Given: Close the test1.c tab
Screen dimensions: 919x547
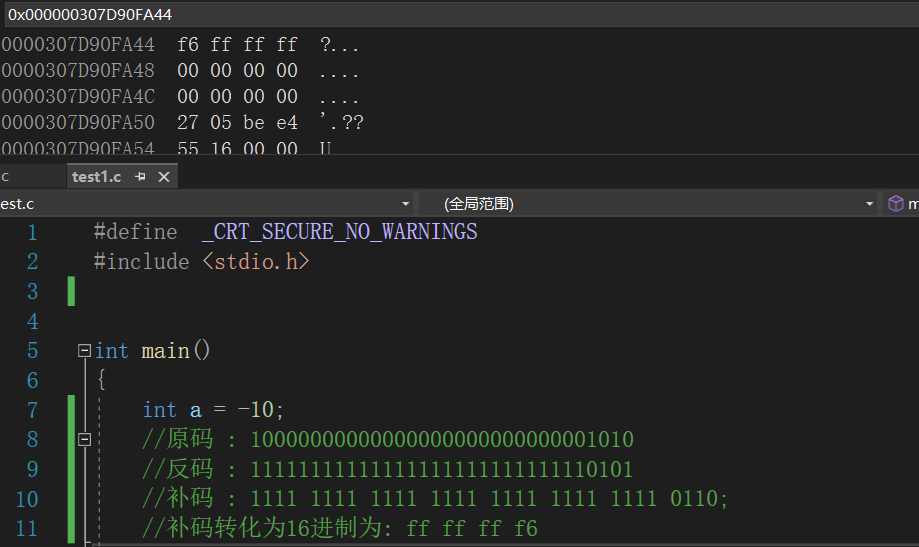Looking at the screenshot, I should tap(164, 176).
